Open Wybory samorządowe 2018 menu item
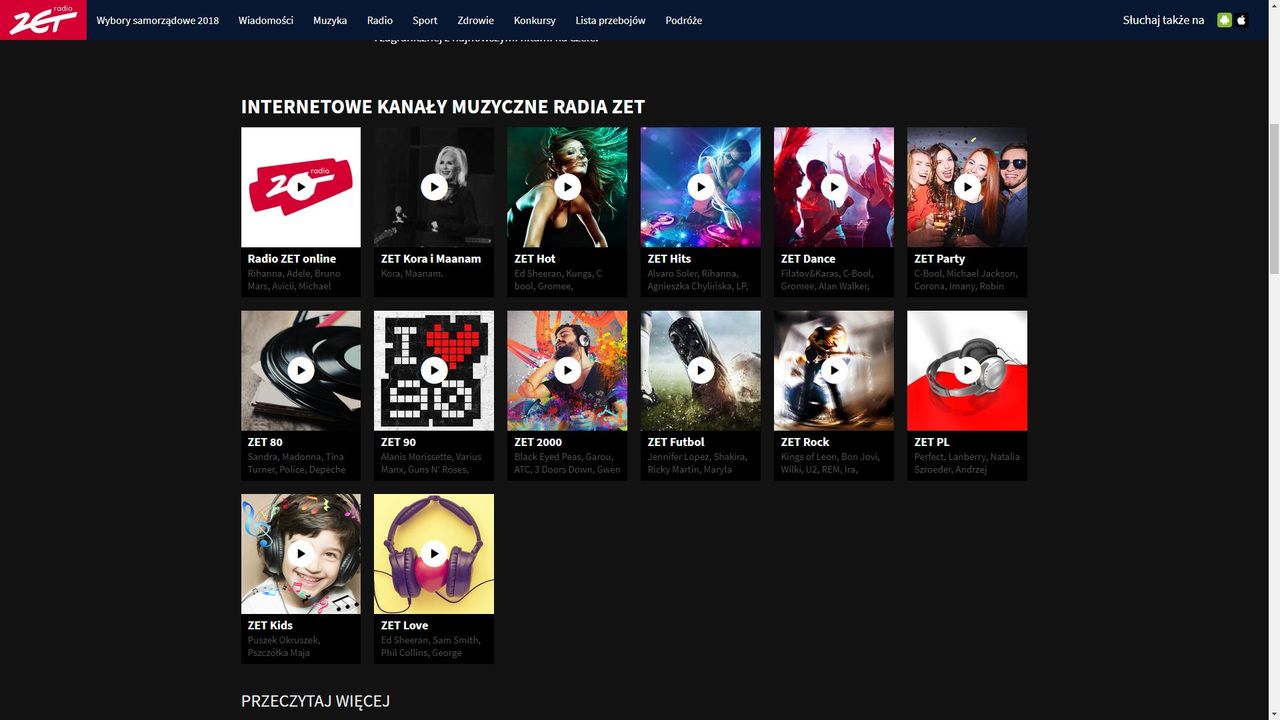1280x720 pixels. click(158, 20)
